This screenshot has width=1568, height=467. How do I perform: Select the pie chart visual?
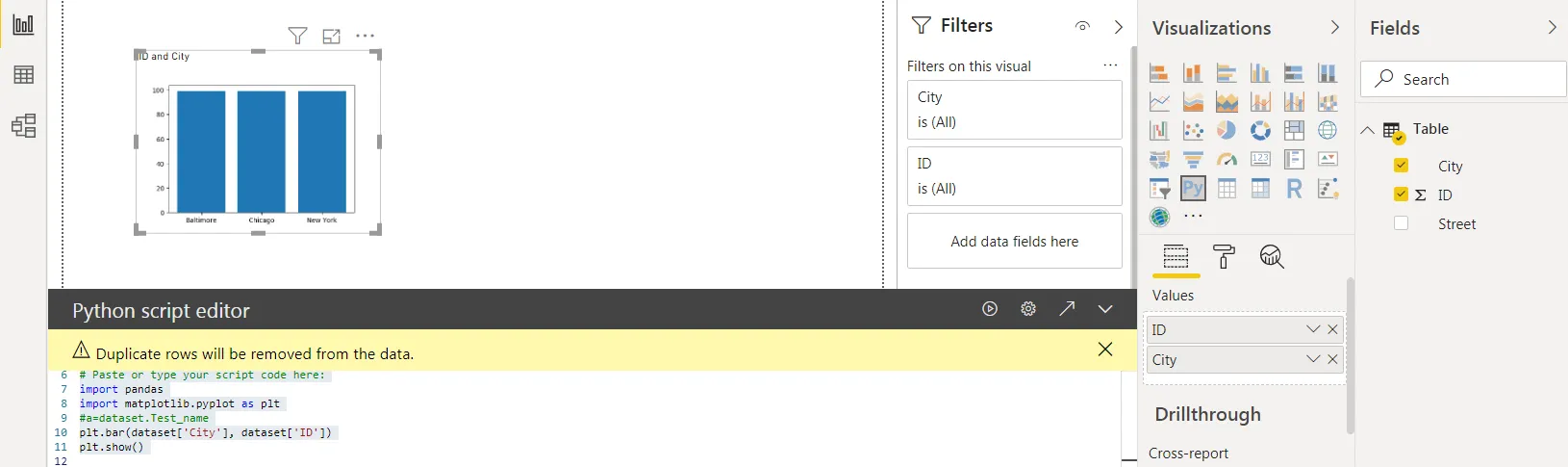click(1227, 130)
